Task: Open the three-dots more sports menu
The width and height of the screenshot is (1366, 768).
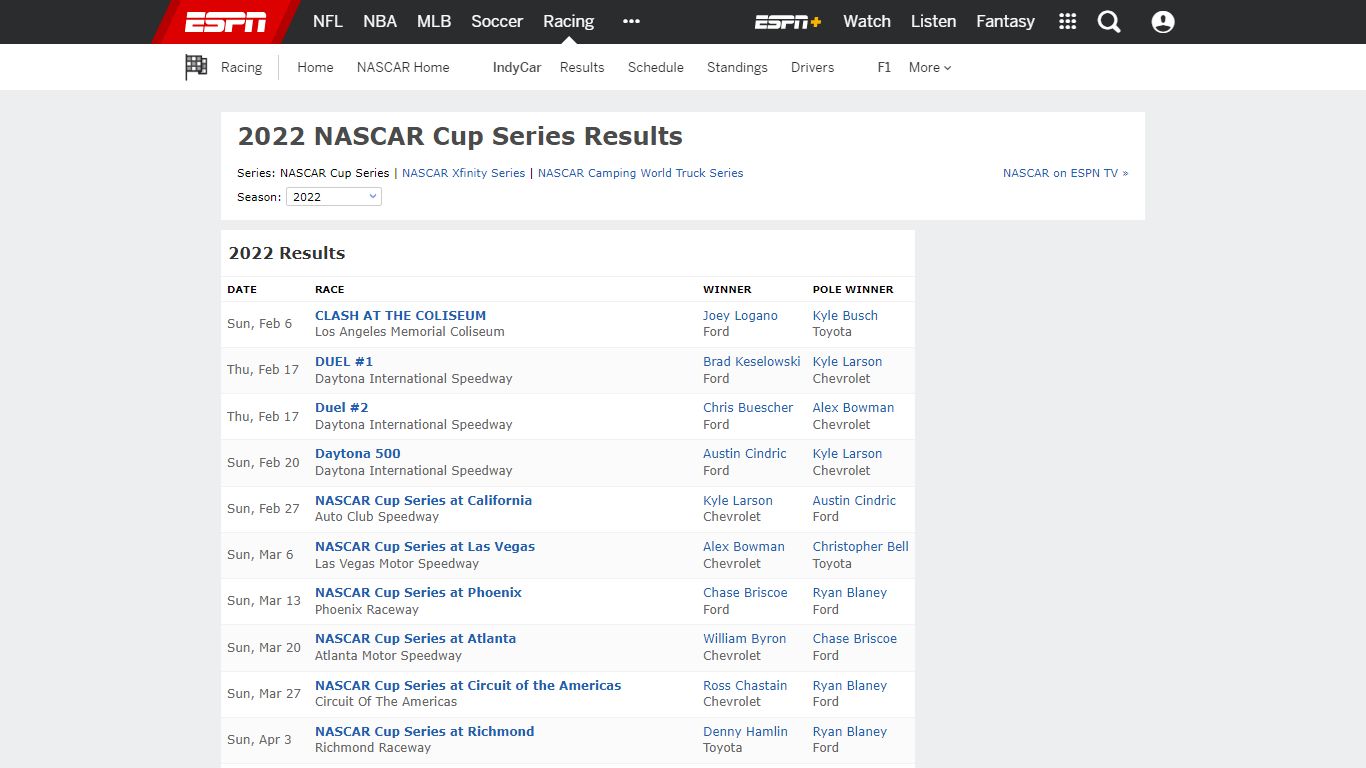Action: click(631, 21)
